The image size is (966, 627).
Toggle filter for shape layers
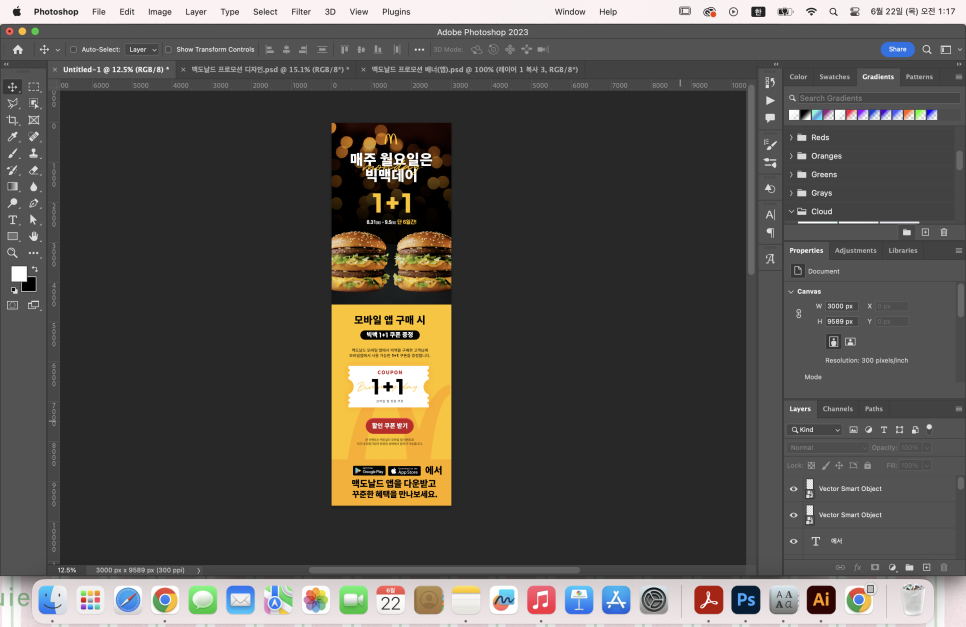point(899,430)
